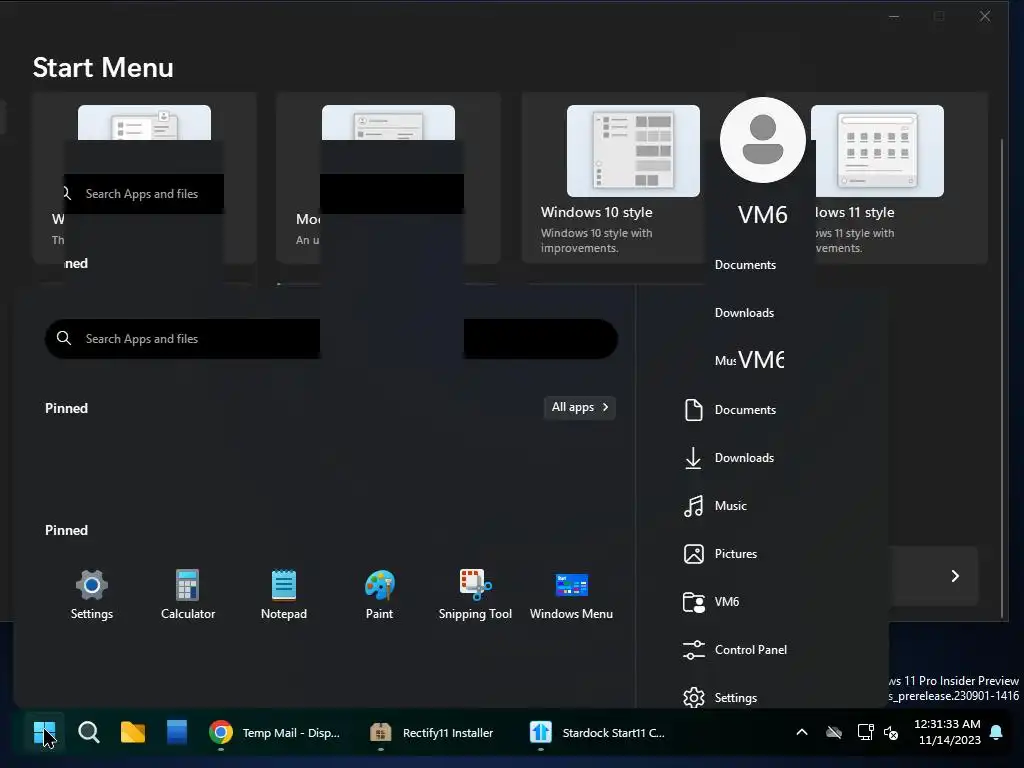The image size is (1024, 768).
Task: Open Control Panel from Start menu
Action: pyautogui.click(x=735, y=650)
